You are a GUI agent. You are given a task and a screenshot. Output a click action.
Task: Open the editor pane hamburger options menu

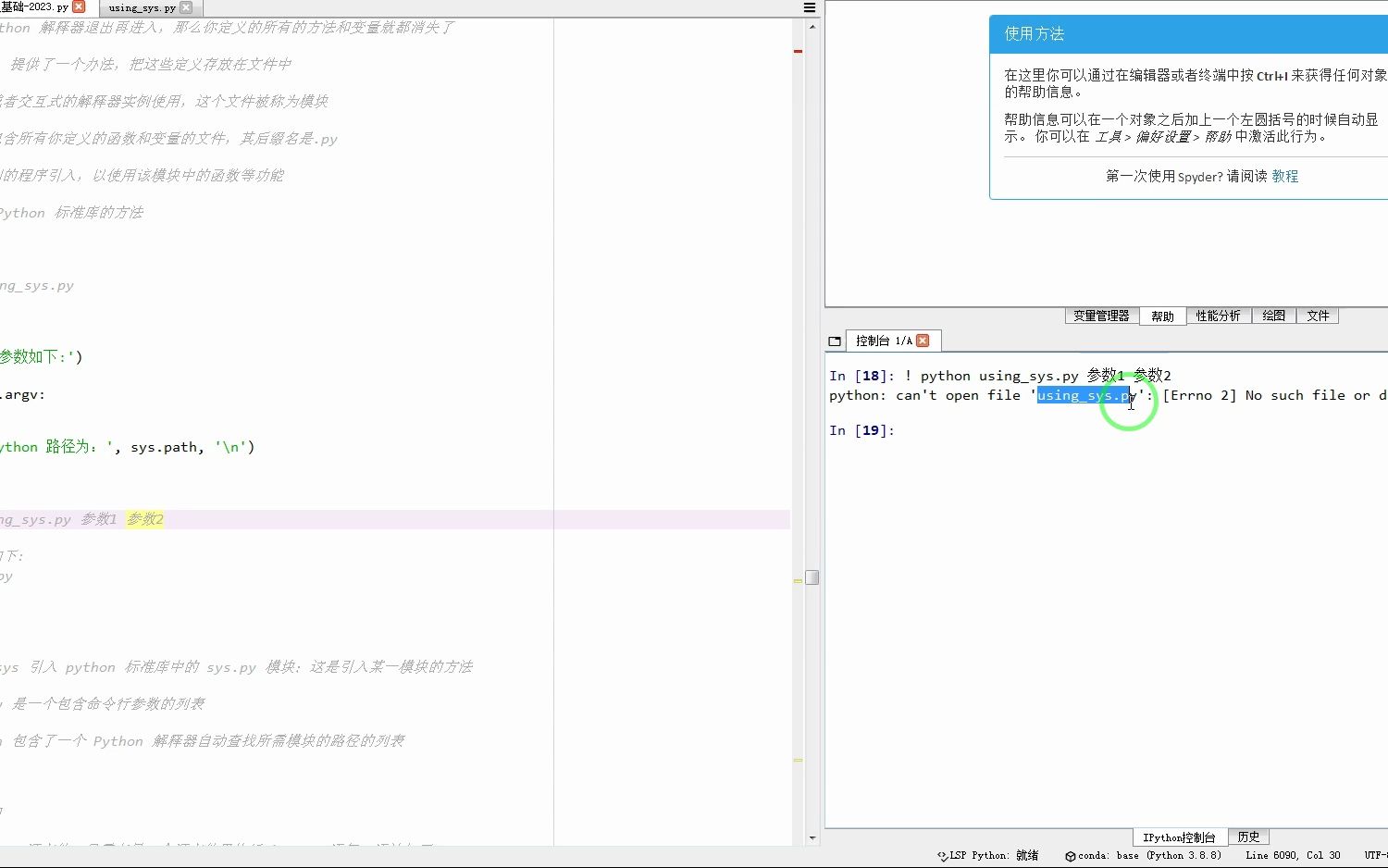pyautogui.click(x=810, y=7)
